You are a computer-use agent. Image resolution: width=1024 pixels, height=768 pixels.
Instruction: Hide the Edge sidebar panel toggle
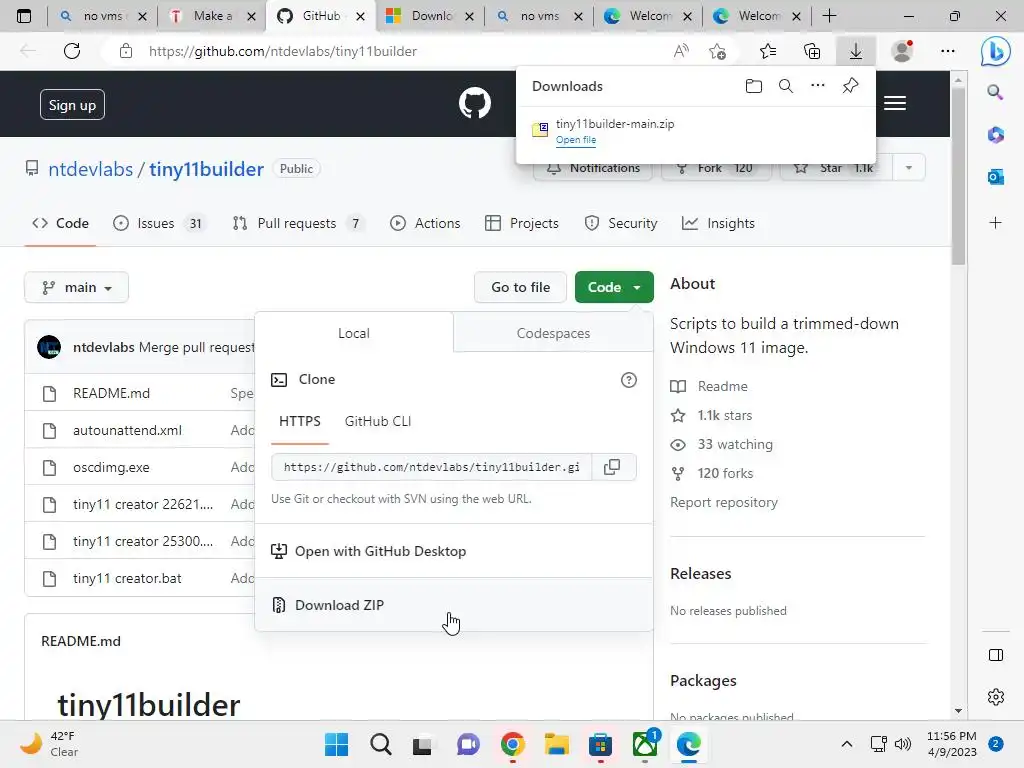pos(995,655)
